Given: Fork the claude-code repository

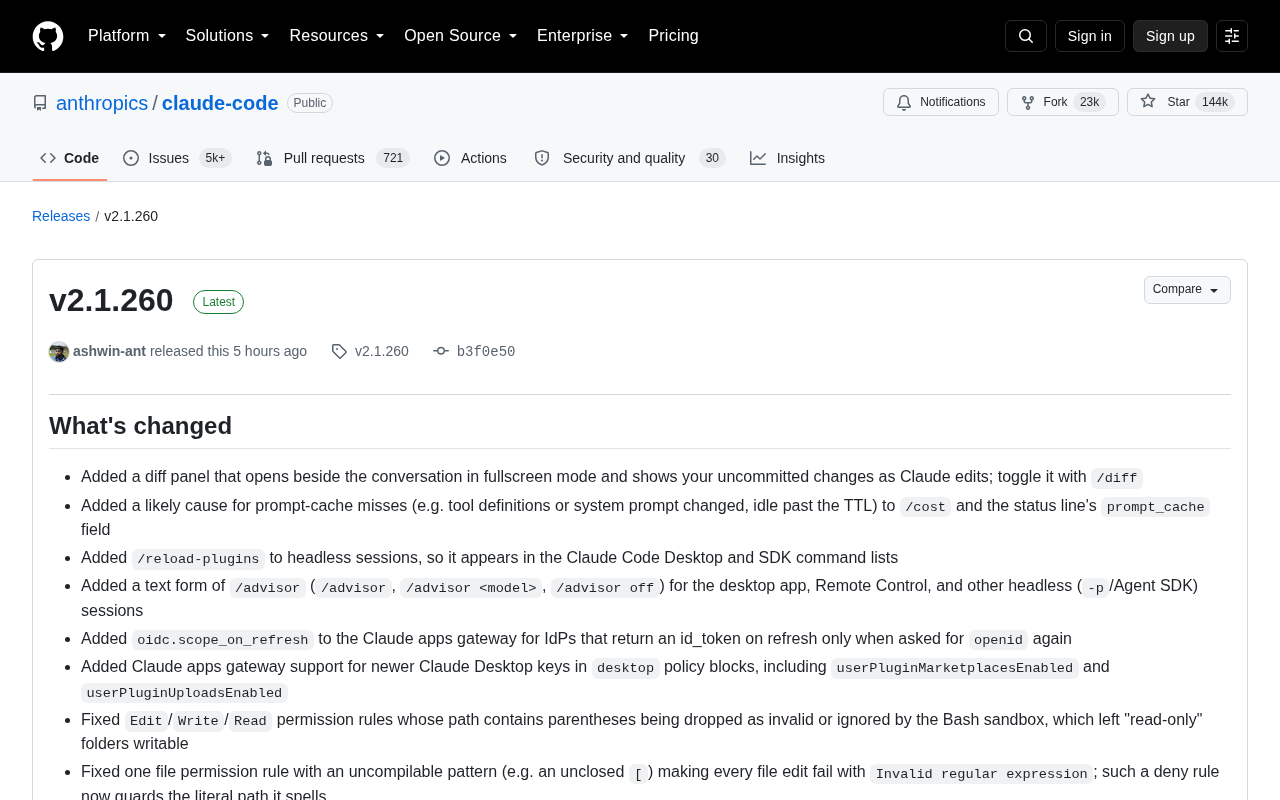Looking at the screenshot, I should click(x=1063, y=102).
